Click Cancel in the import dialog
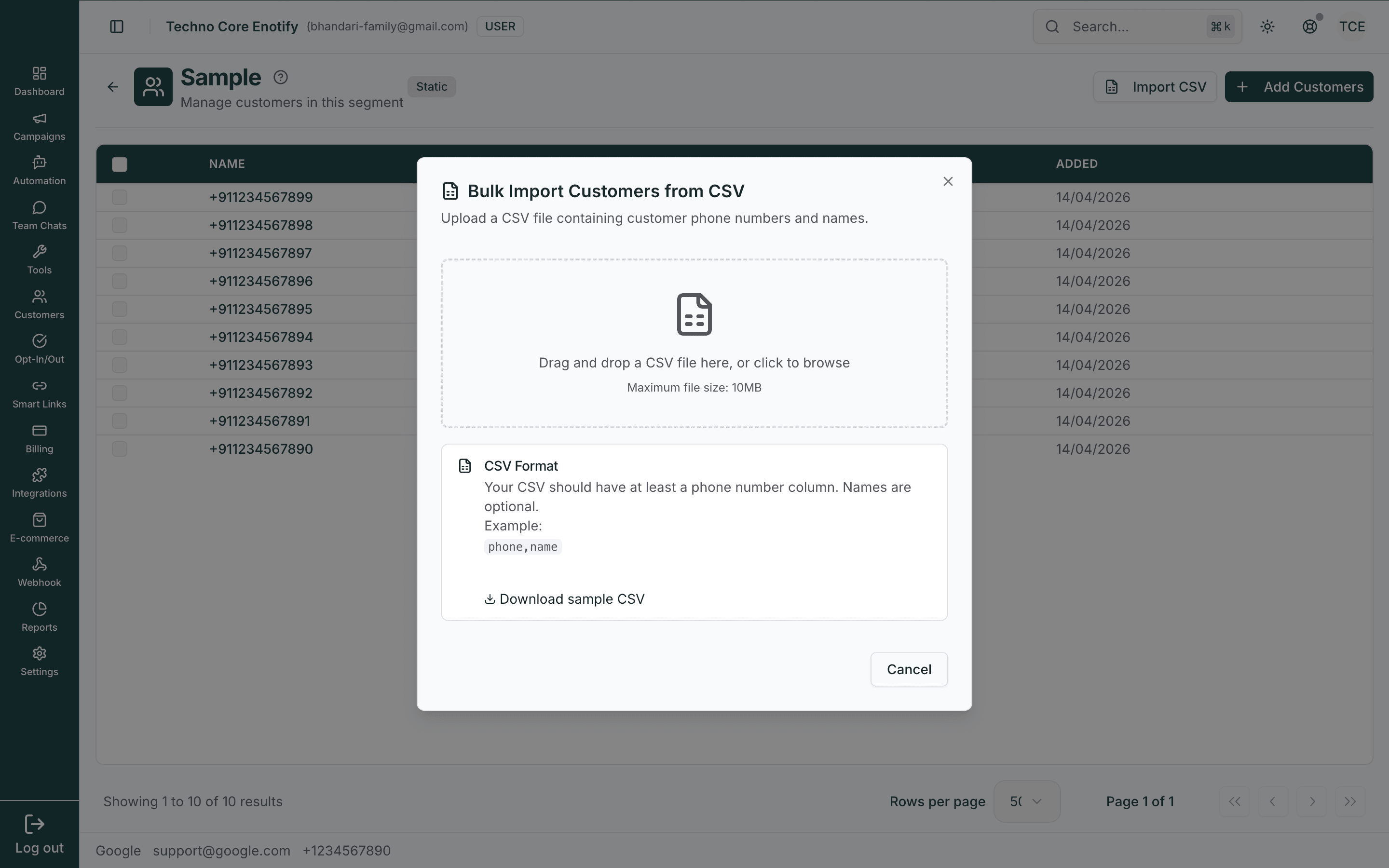 click(x=909, y=669)
